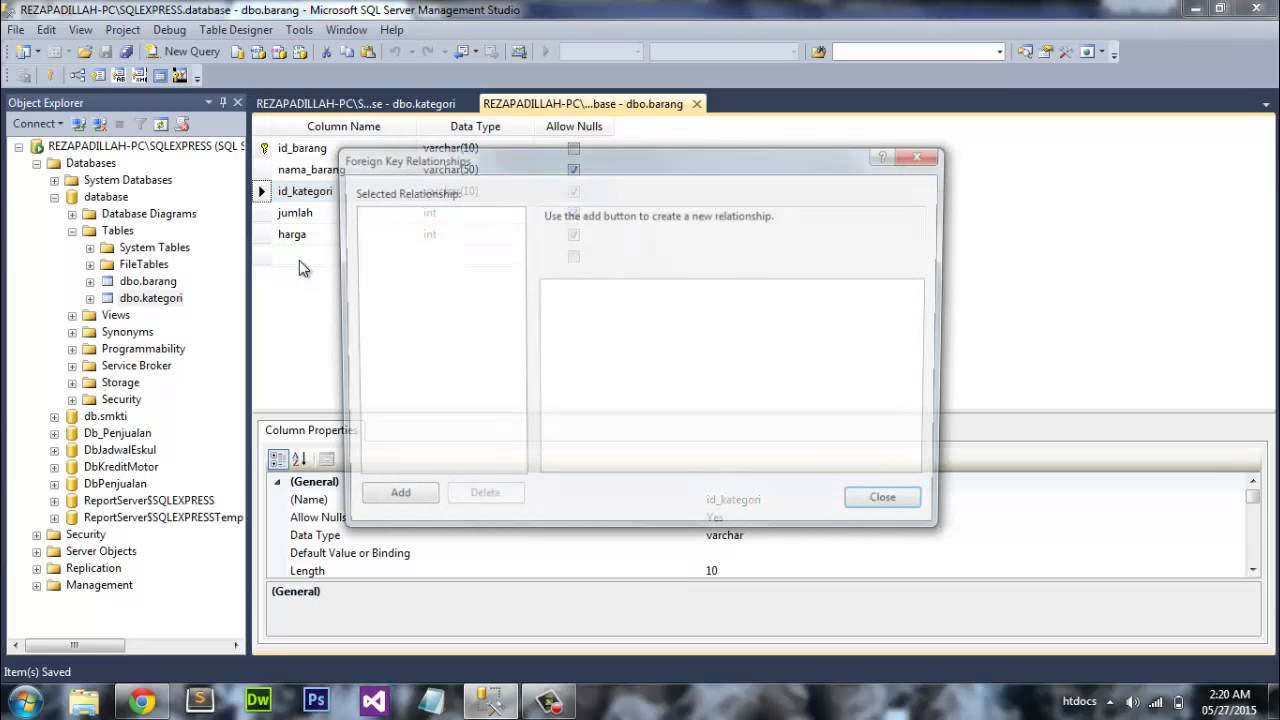Select the dbo.kategori table in Object Explorer
Image resolution: width=1280 pixels, height=720 pixels.
151,298
